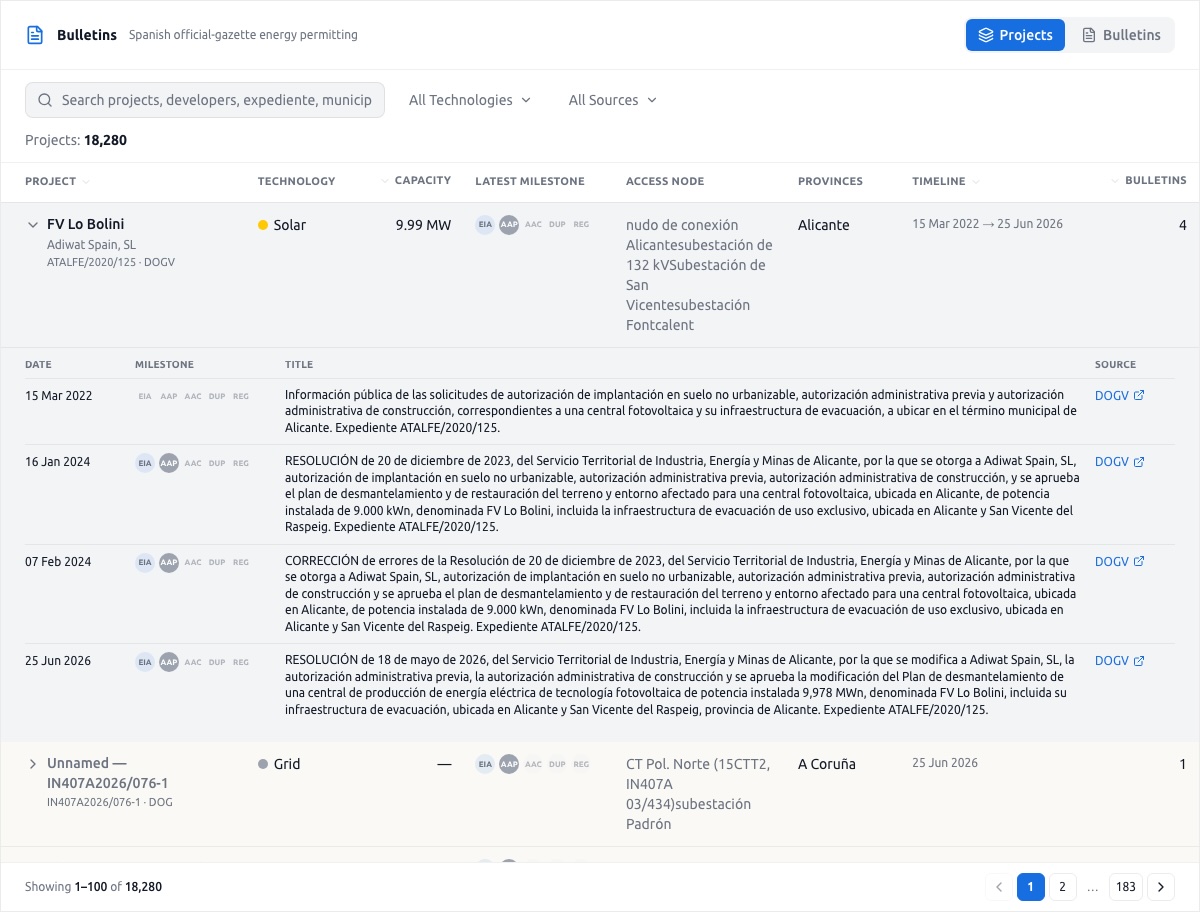Click the previous page arrow
This screenshot has height=912, width=1200.
pyautogui.click(x=999, y=887)
